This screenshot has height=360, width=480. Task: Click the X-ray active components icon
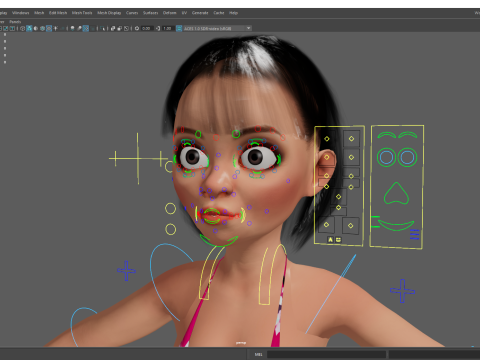(x=120, y=28)
